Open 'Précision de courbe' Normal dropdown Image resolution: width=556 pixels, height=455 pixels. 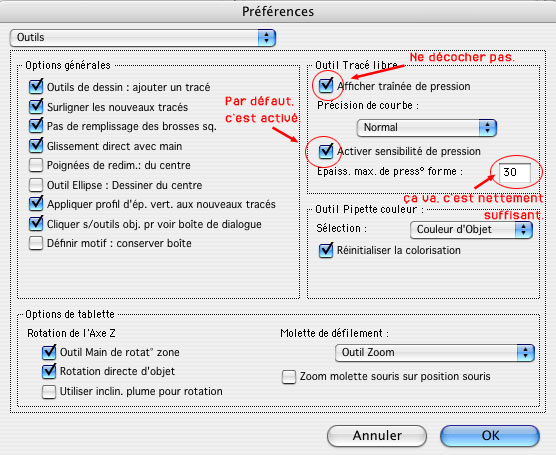pos(427,128)
